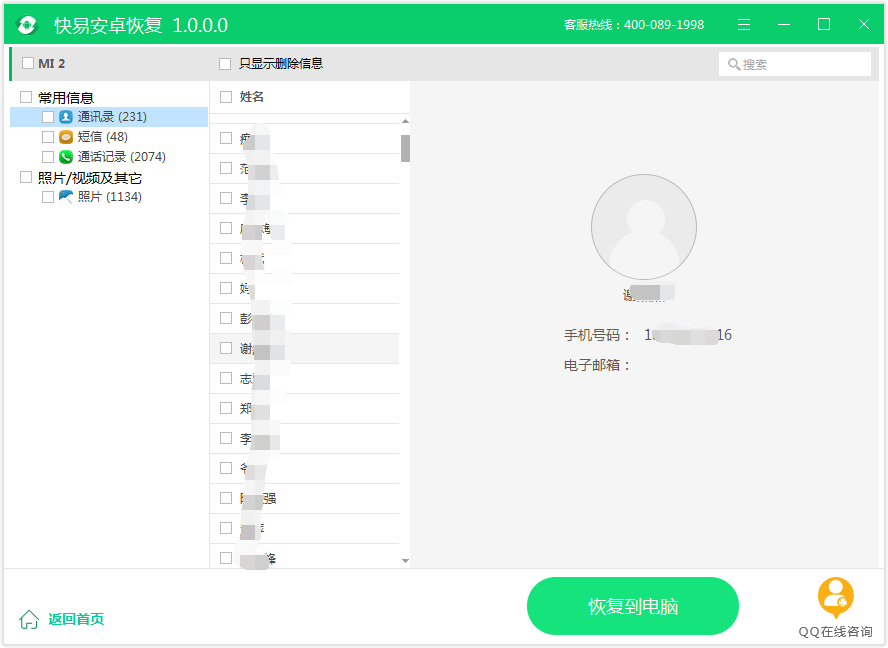Click QQ在线咨询 label

(835, 632)
